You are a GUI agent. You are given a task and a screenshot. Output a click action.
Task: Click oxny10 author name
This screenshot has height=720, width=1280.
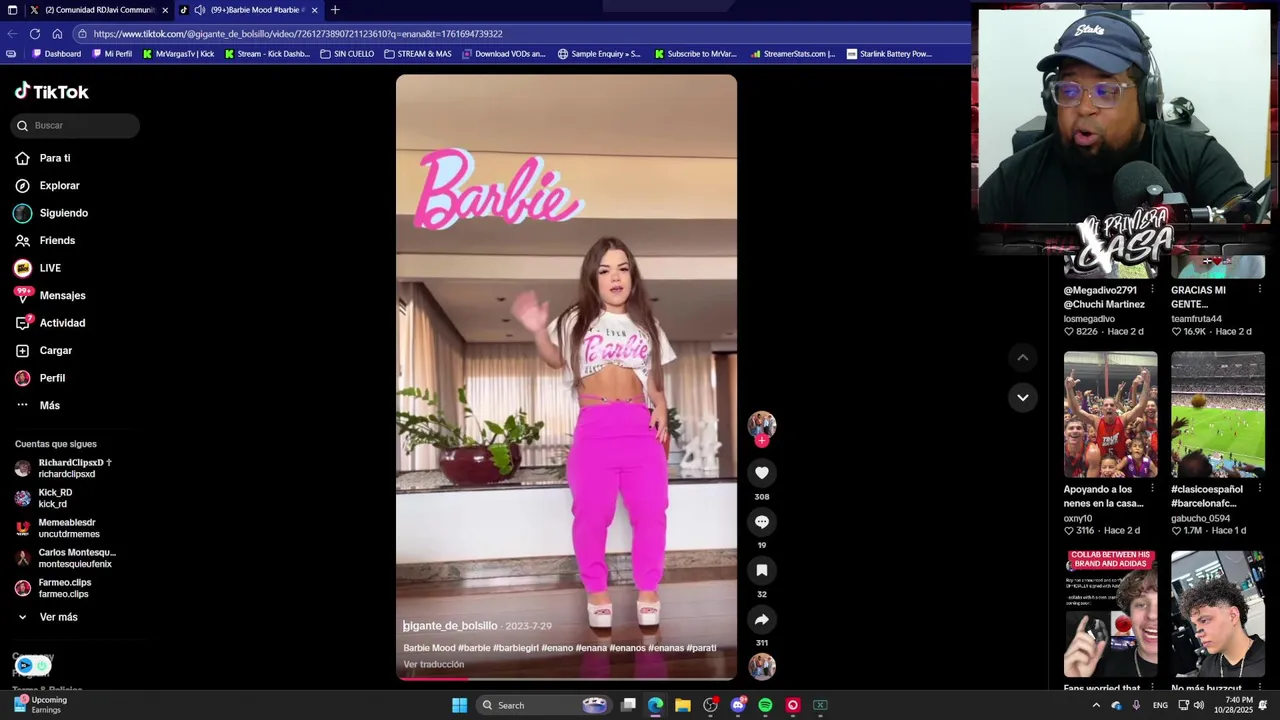click(x=1078, y=518)
